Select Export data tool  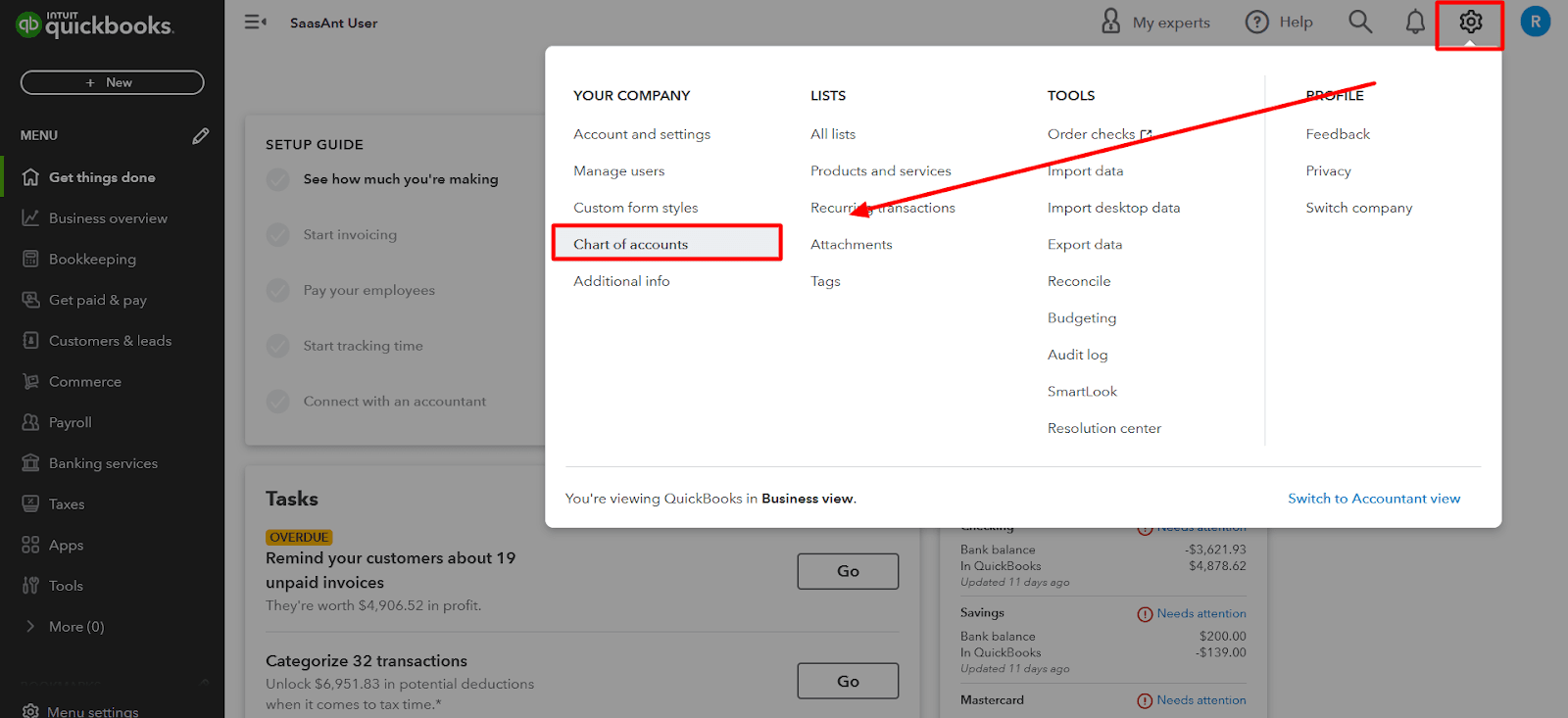1085,244
